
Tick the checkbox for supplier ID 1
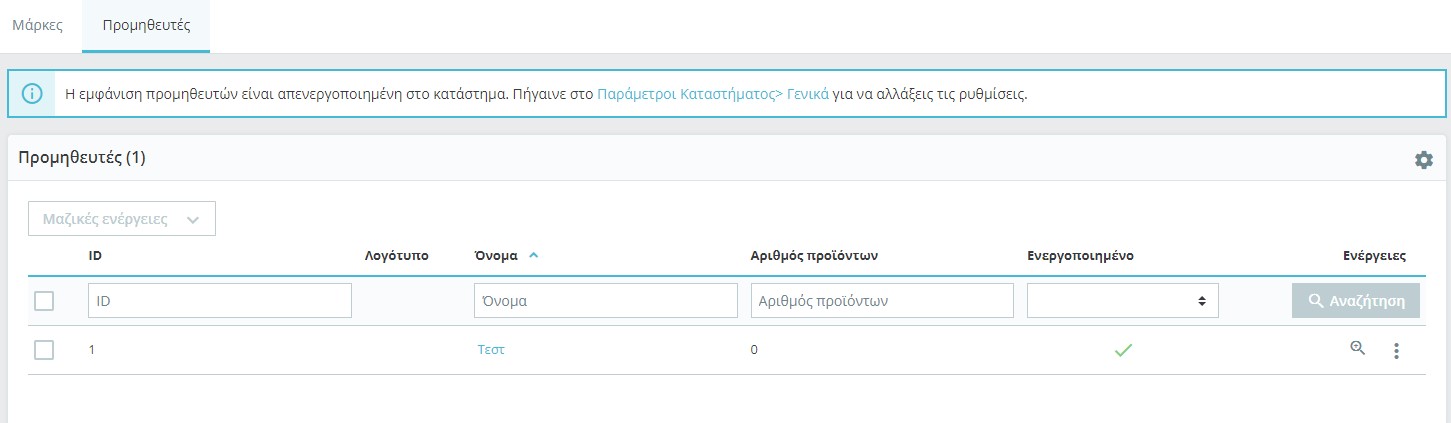pos(44,350)
